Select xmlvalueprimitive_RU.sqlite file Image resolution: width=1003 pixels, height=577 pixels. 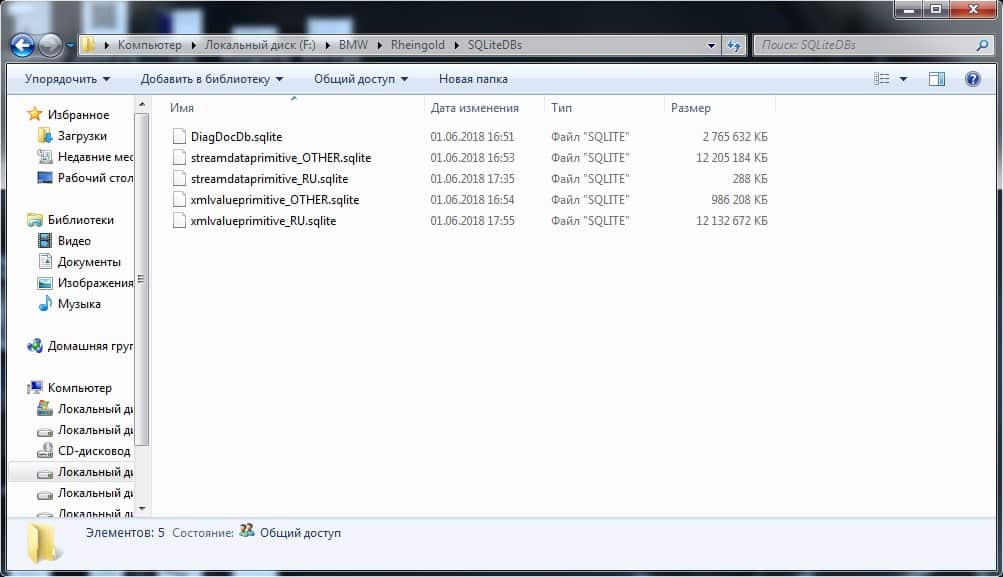263,221
